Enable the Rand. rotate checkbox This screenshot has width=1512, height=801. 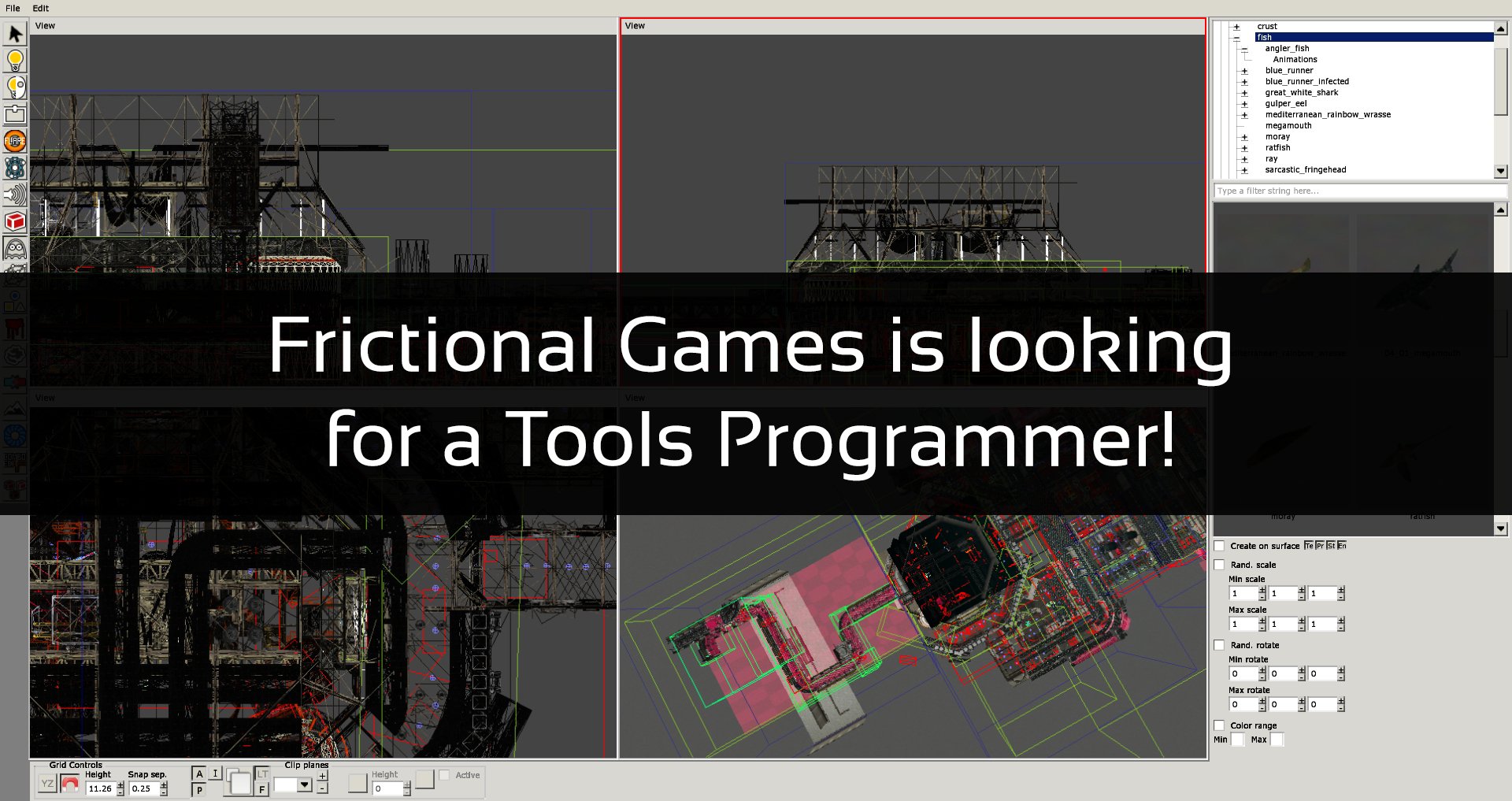[x=1219, y=645]
